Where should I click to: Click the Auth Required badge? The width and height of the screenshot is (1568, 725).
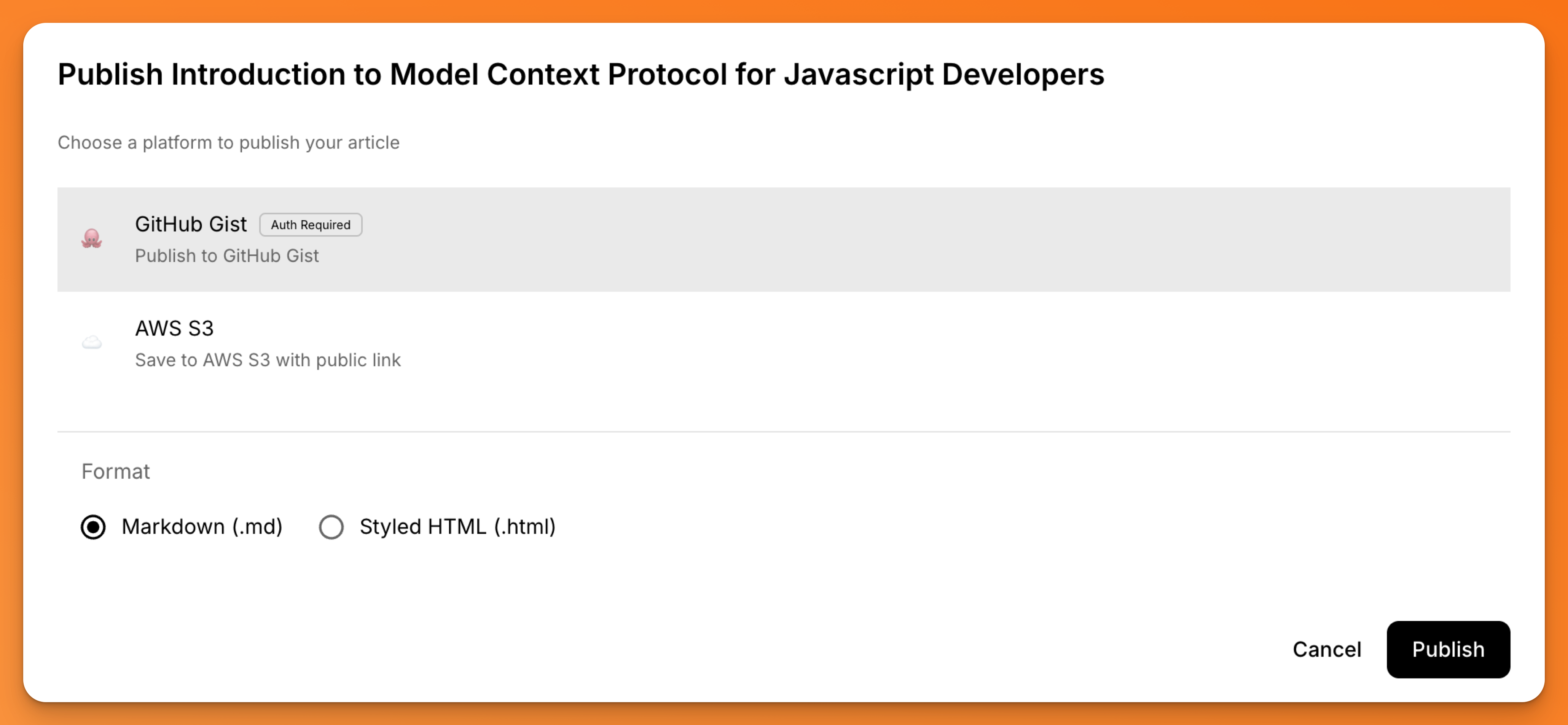click(x=311, y=225)
